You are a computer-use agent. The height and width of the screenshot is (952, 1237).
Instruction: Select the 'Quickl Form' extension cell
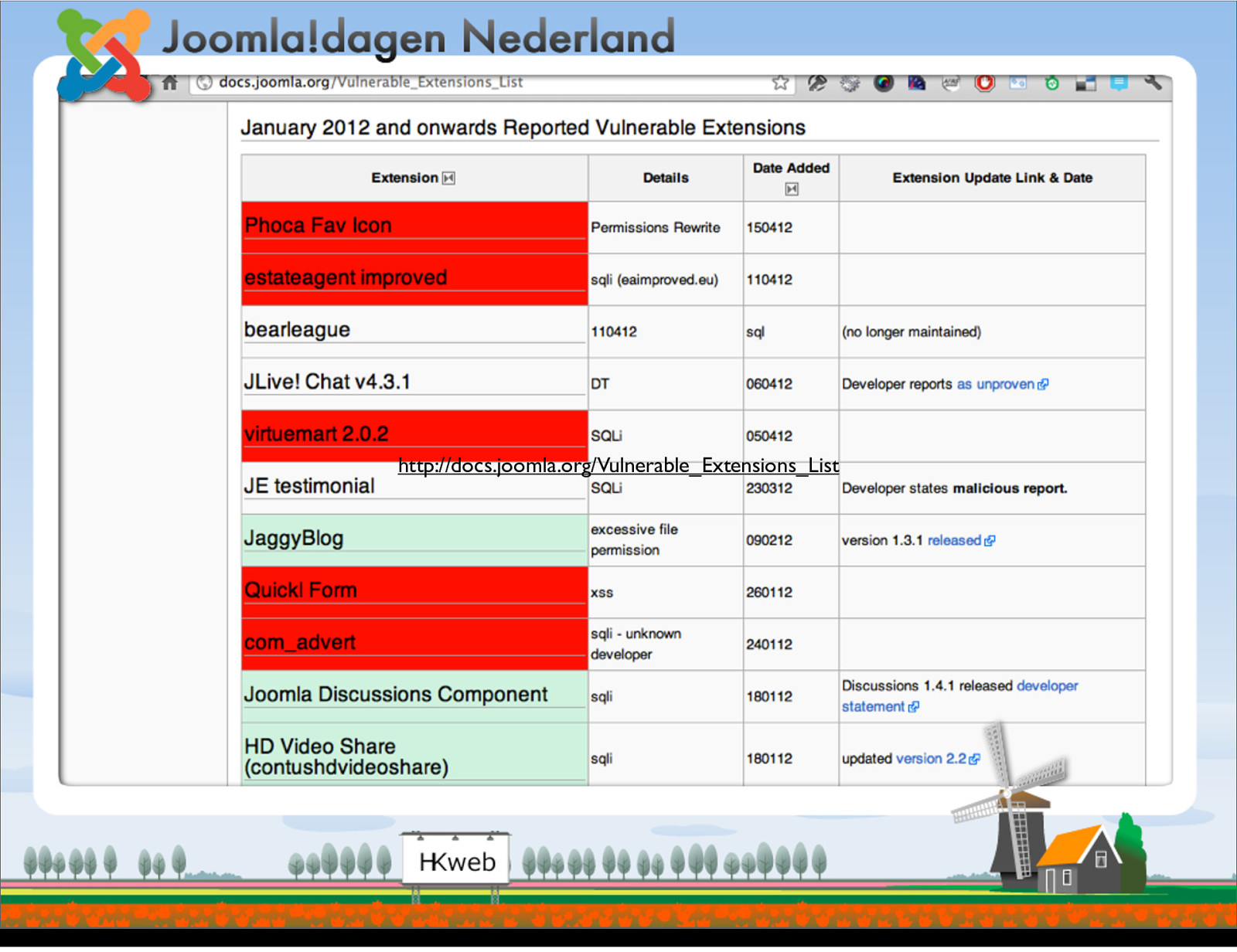[x=414, y=592]
